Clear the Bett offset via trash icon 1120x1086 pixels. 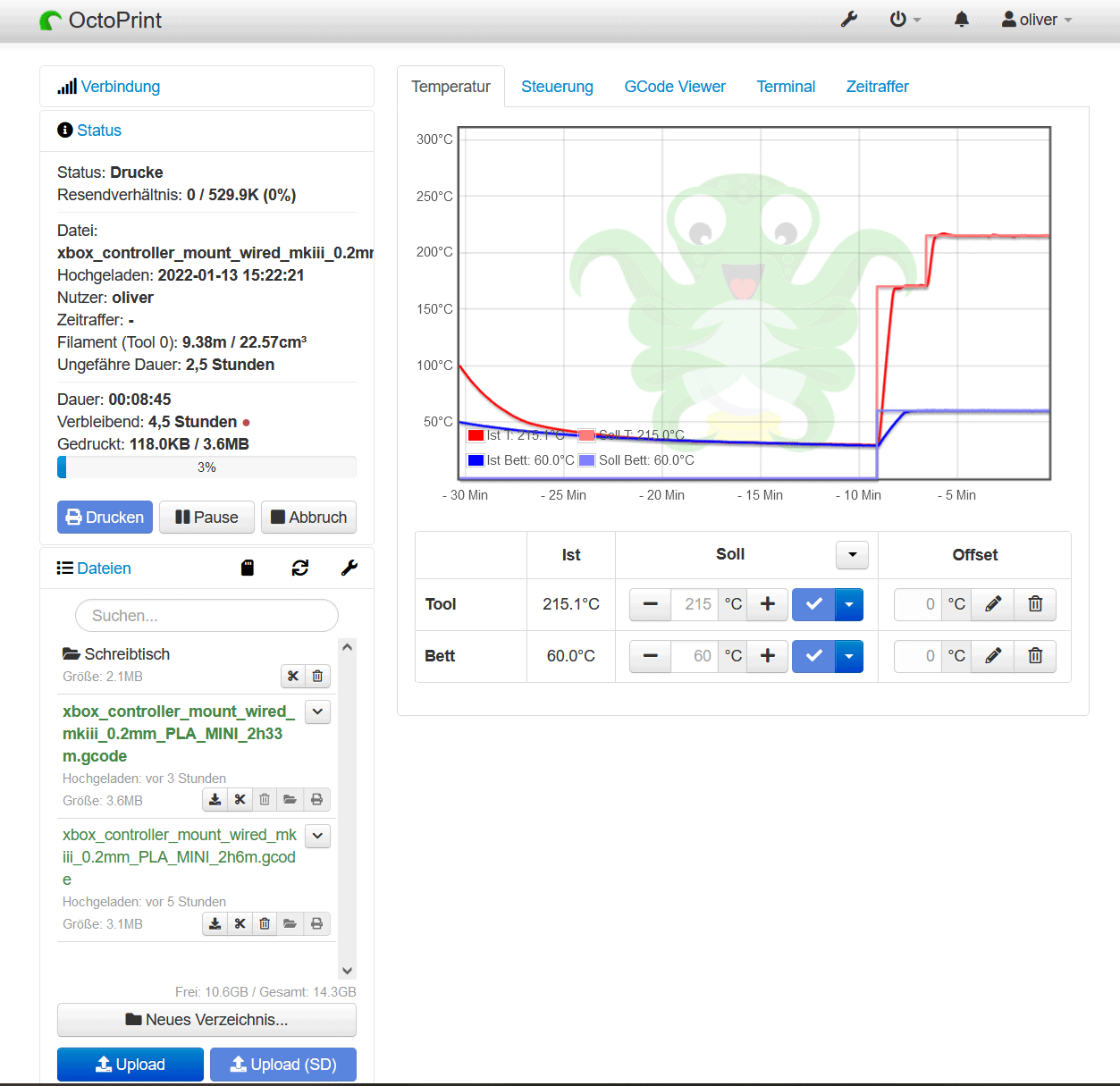[x=1034, y=656]
